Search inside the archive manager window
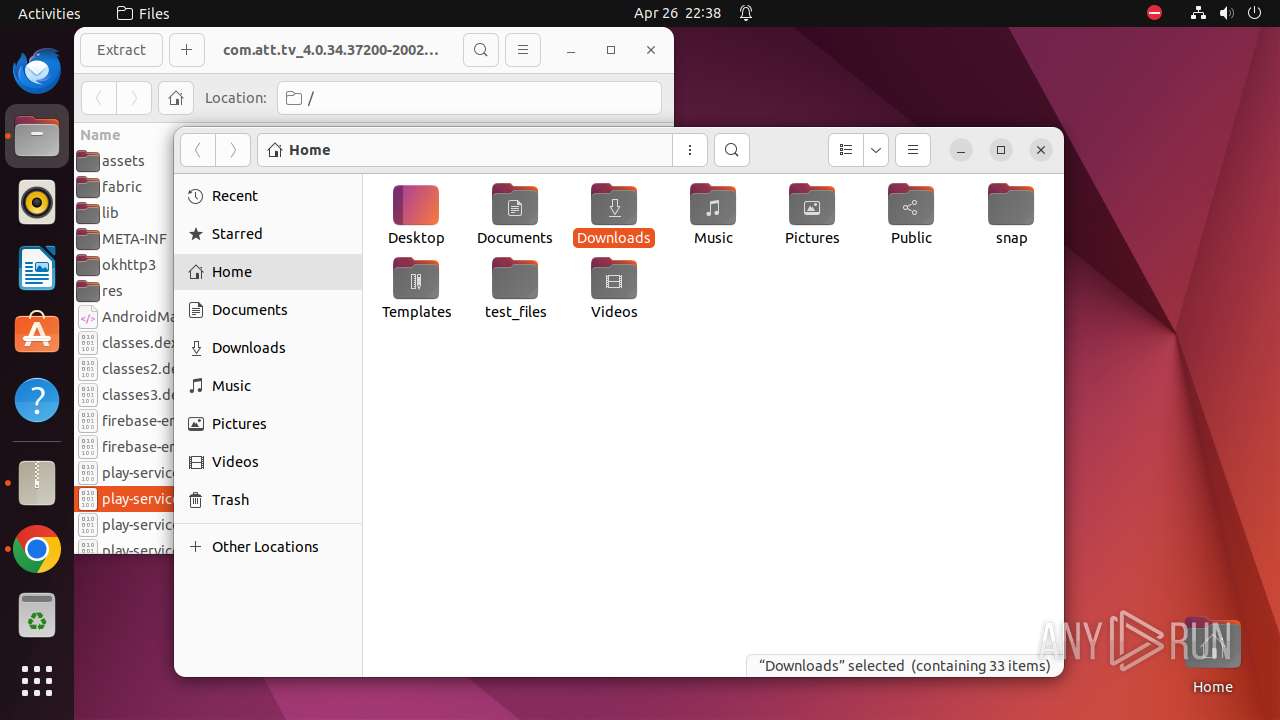 pyautogui.click(x=481, y=50)
